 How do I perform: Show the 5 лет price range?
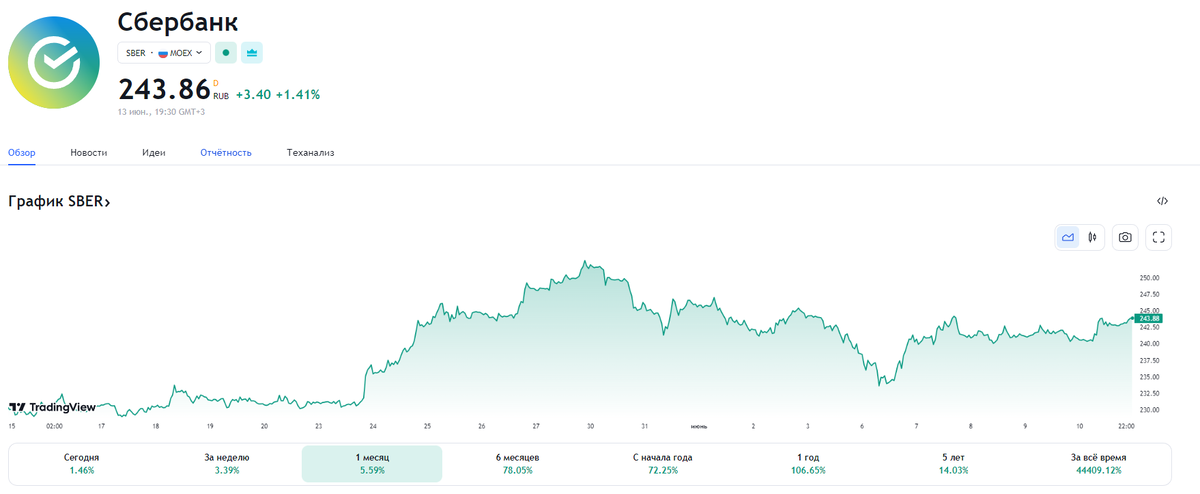click(952, 463)
